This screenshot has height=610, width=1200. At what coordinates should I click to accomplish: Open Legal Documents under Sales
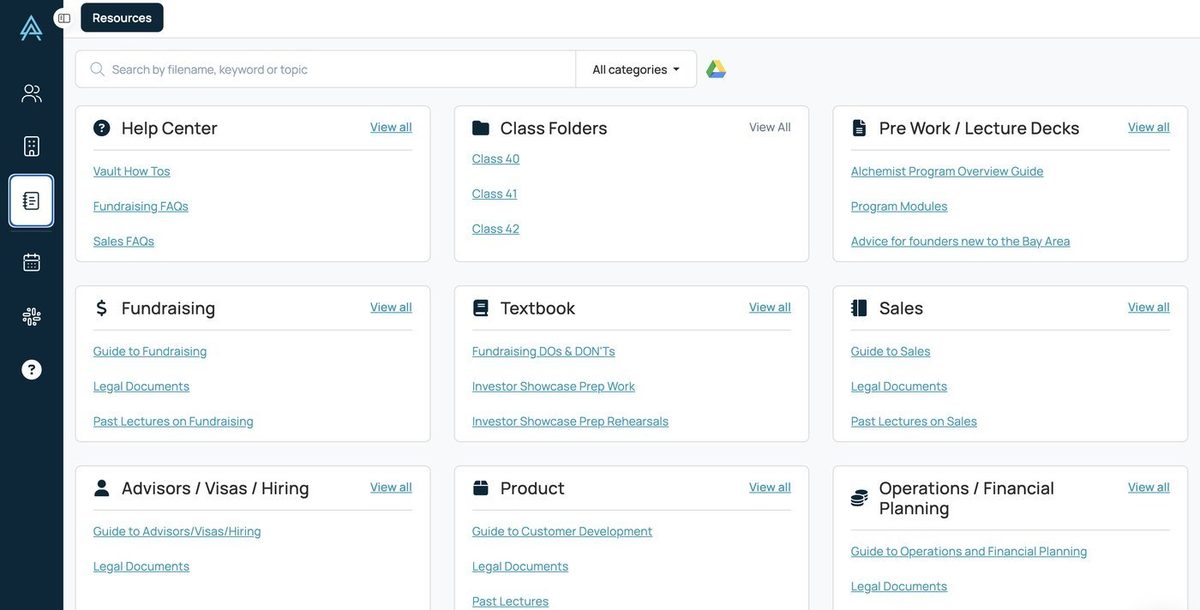(x=899, y=386)
